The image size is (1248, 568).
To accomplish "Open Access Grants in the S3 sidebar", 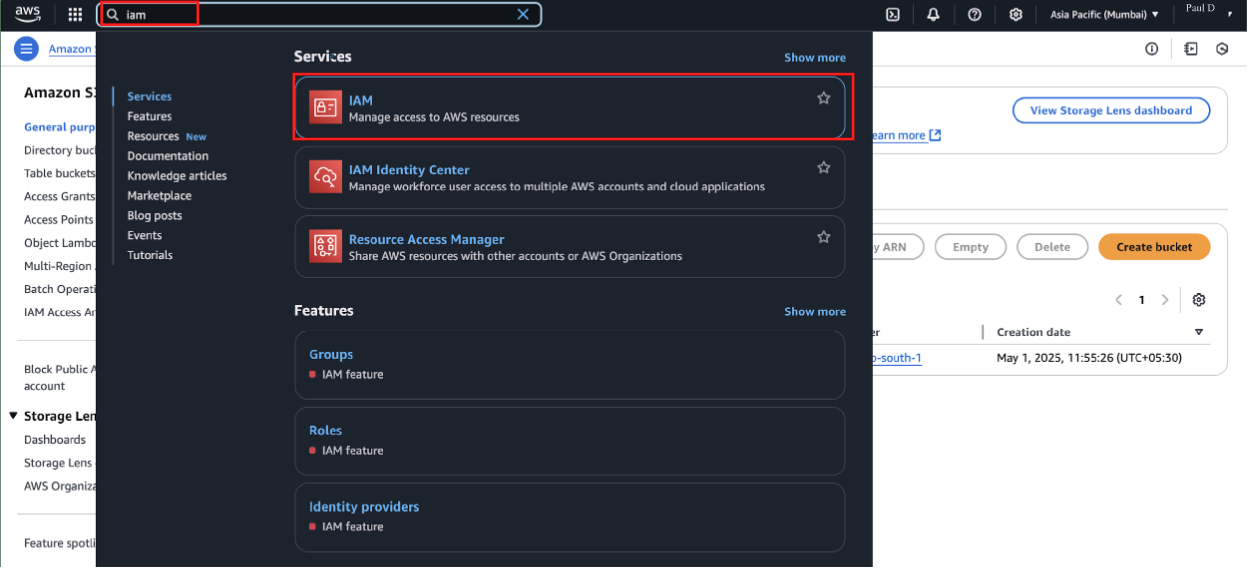I will point(60,197).
